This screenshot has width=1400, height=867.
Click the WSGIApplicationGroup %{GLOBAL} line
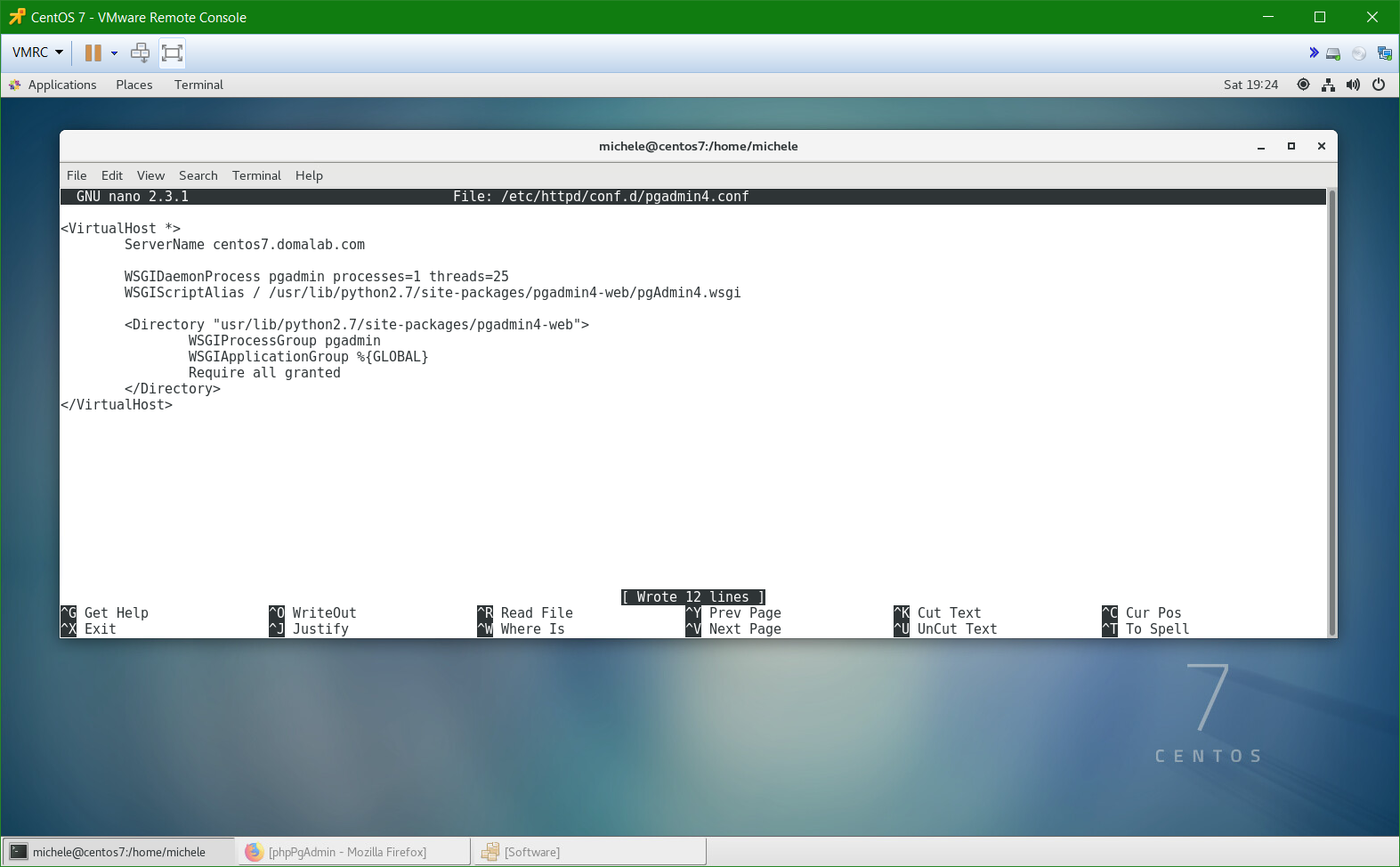click(x=308, y=357)
